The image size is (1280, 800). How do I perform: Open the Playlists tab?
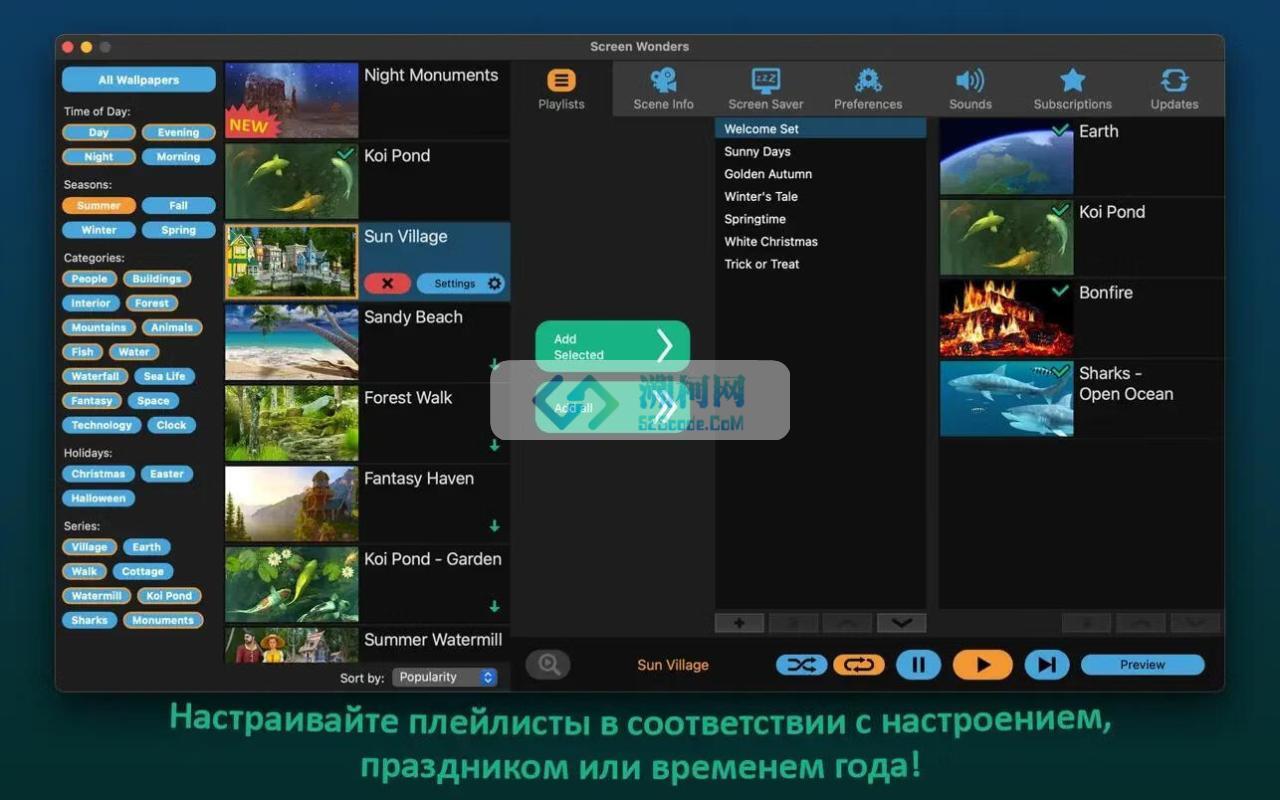pyautogui.click(x=561, y=89)
